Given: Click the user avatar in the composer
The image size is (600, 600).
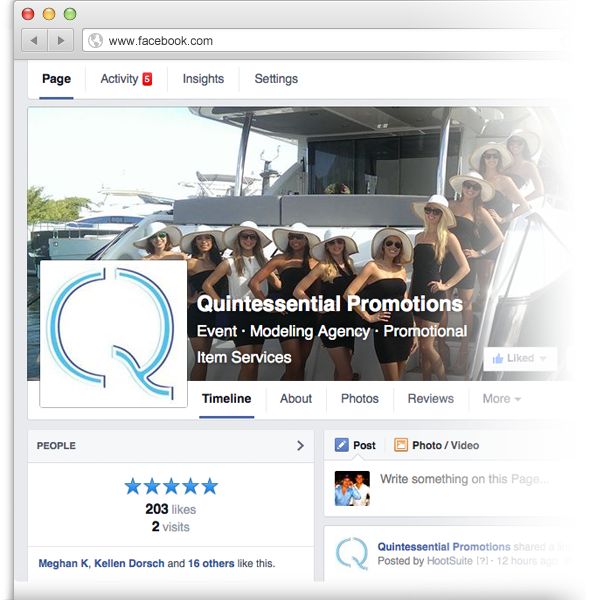Looking at the screenshot, I should point(352,488).
